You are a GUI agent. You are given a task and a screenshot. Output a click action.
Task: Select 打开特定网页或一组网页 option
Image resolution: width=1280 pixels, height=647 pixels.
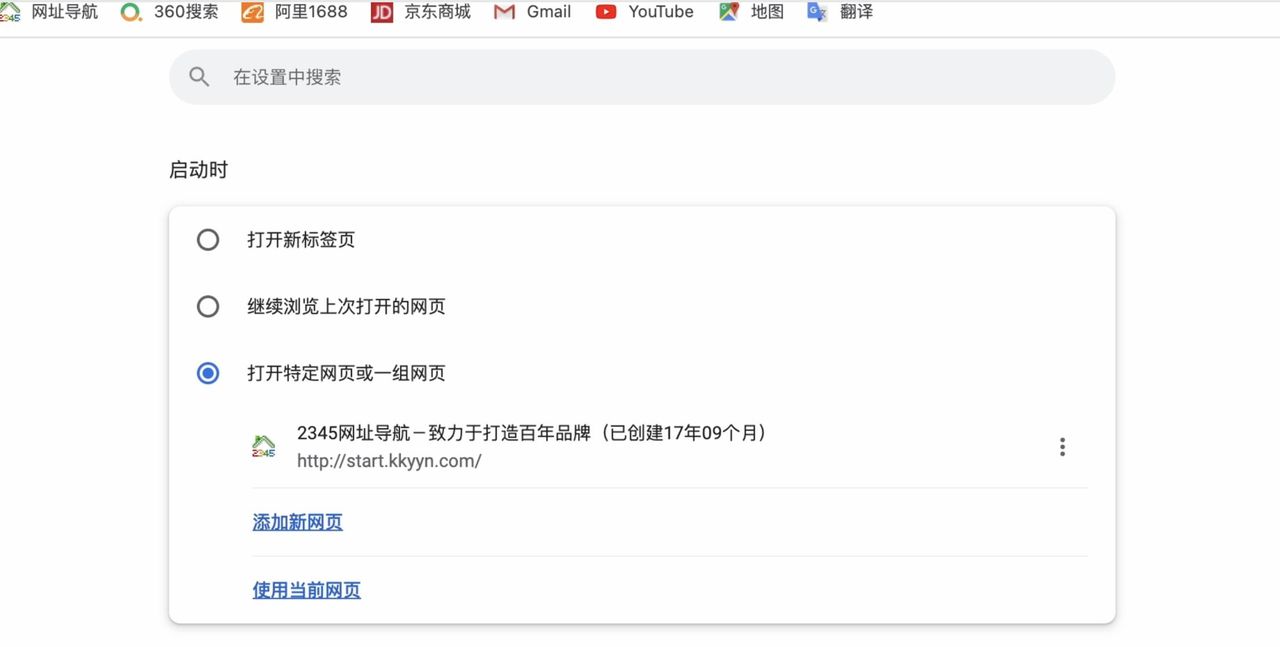(x=207, y=373)
